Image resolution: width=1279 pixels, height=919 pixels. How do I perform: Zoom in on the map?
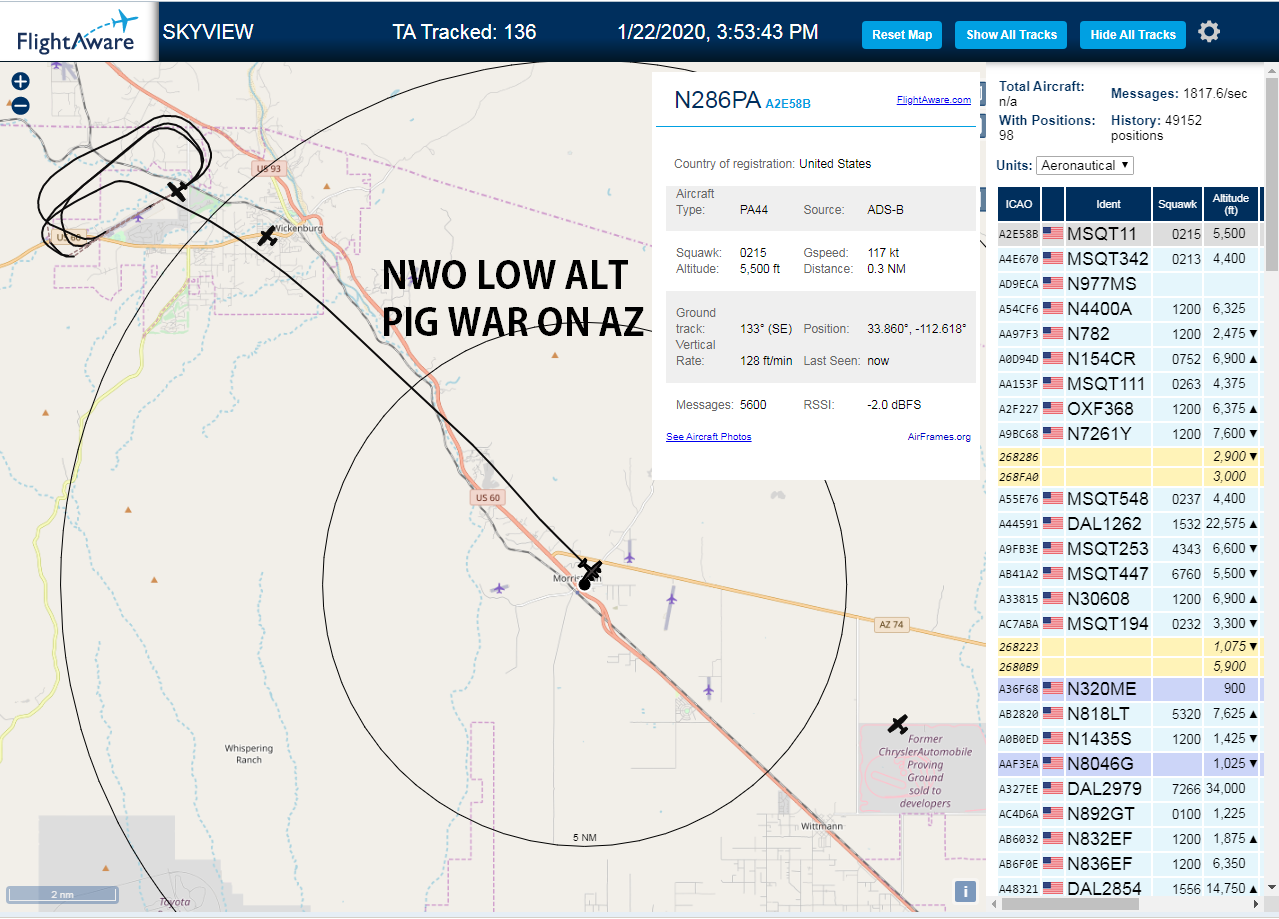[x=20, y=82]
